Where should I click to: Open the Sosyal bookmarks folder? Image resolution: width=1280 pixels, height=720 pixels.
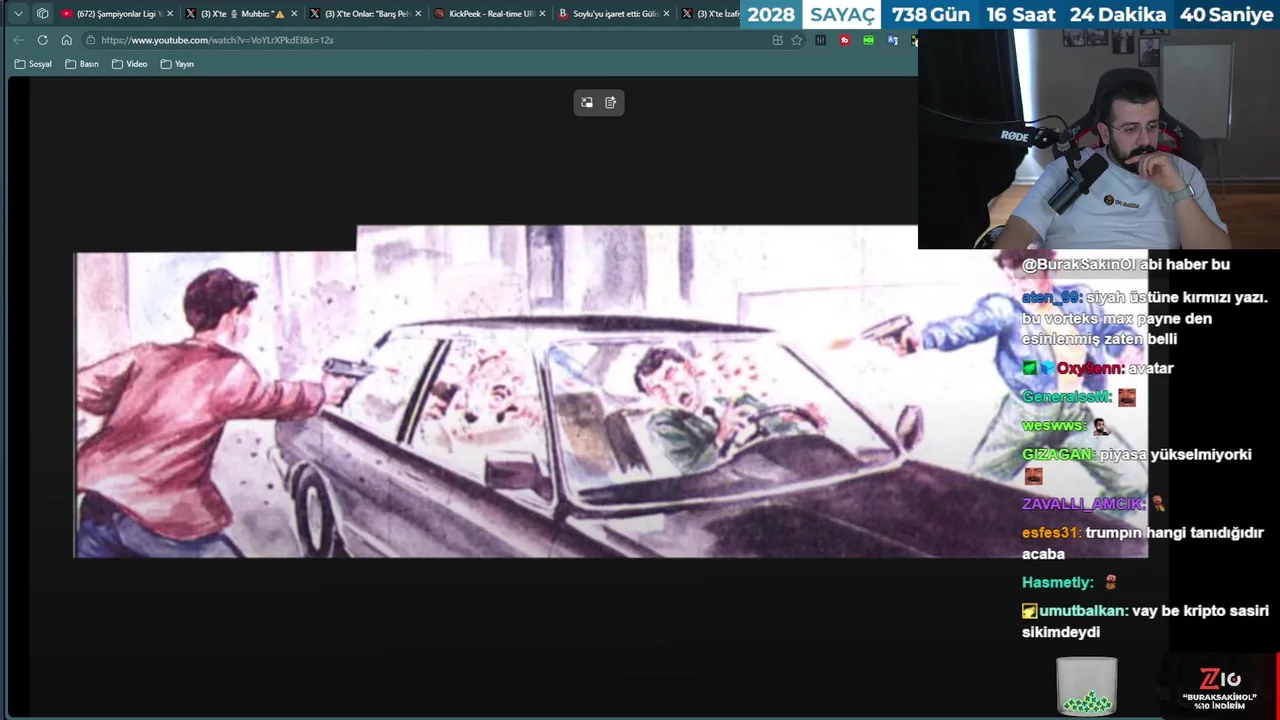click(x=33, y=64)
